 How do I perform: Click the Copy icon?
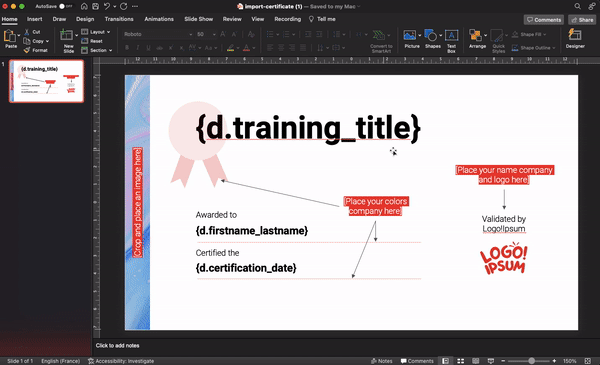pyautogui.click(x=27, y=41)
